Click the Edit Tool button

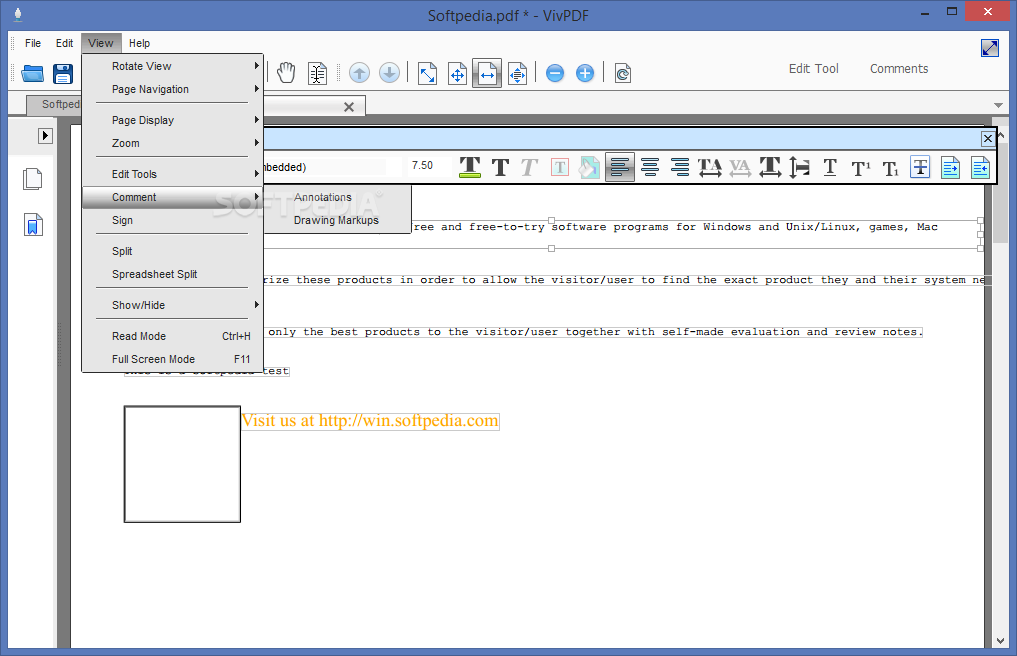(813, 69)
